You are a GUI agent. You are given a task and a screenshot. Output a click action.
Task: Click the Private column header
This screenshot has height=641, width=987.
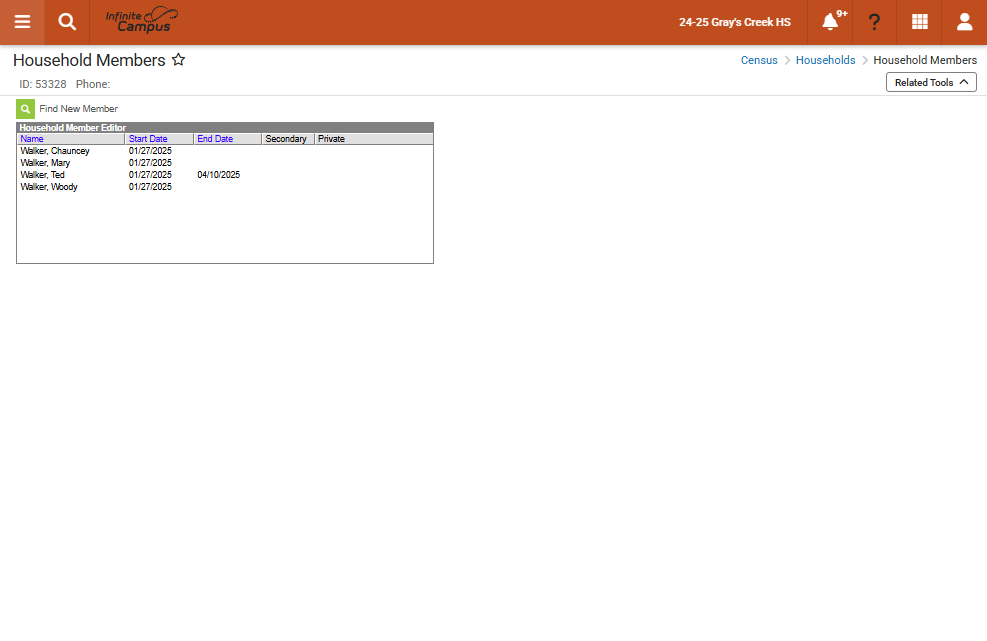coord(331,139)
